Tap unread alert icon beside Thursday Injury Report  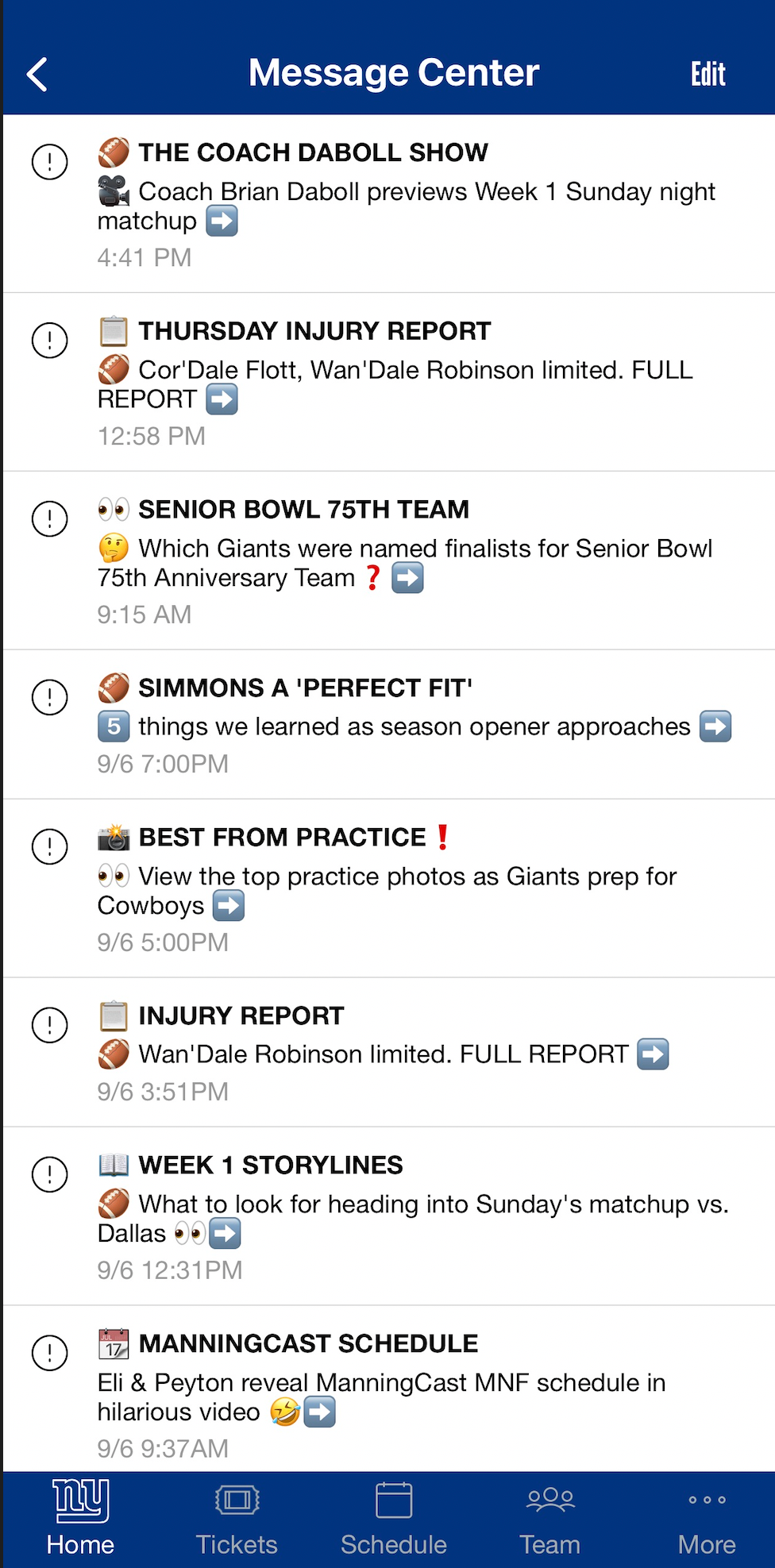49,341
